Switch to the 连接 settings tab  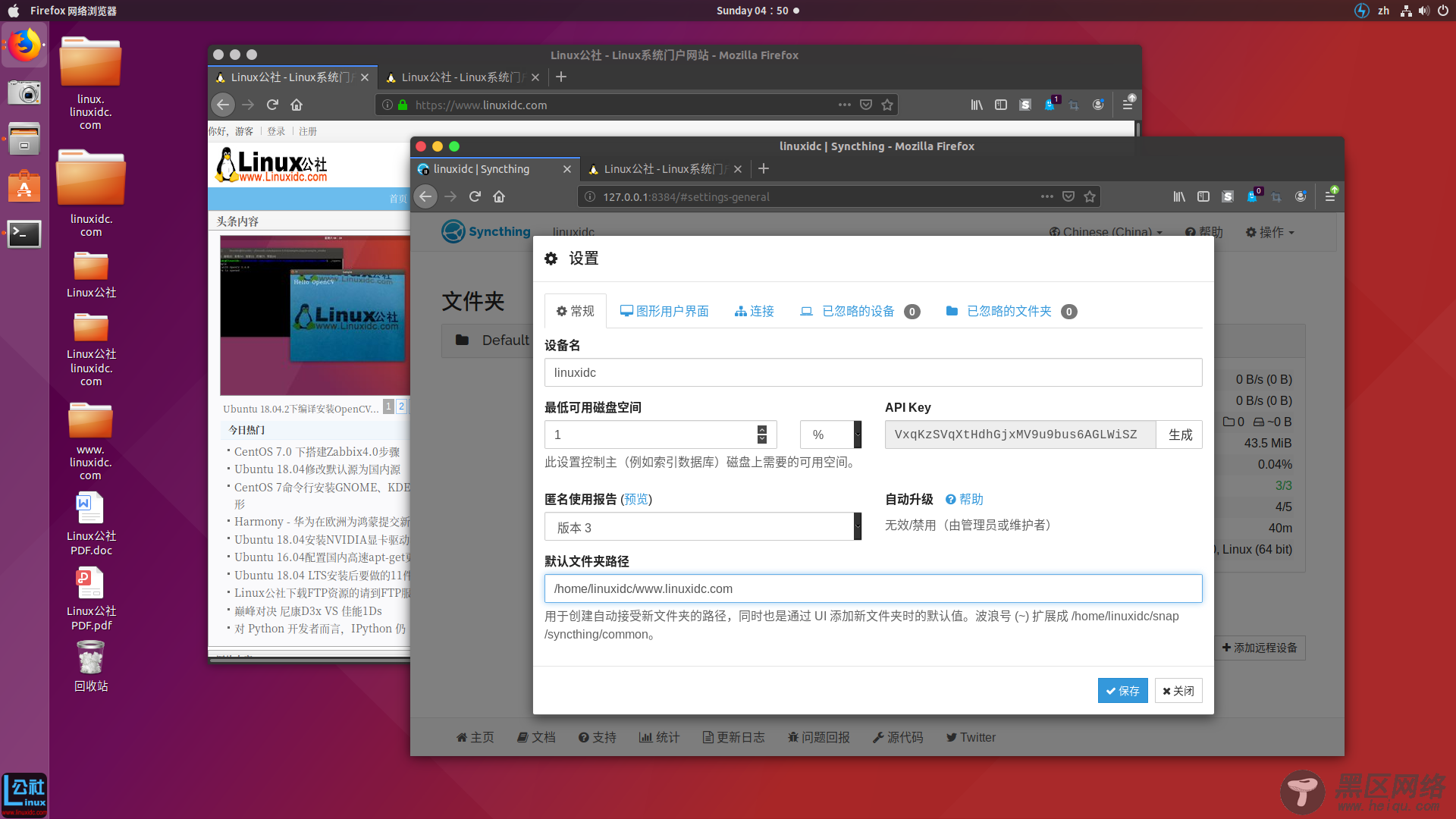(755, 311)
